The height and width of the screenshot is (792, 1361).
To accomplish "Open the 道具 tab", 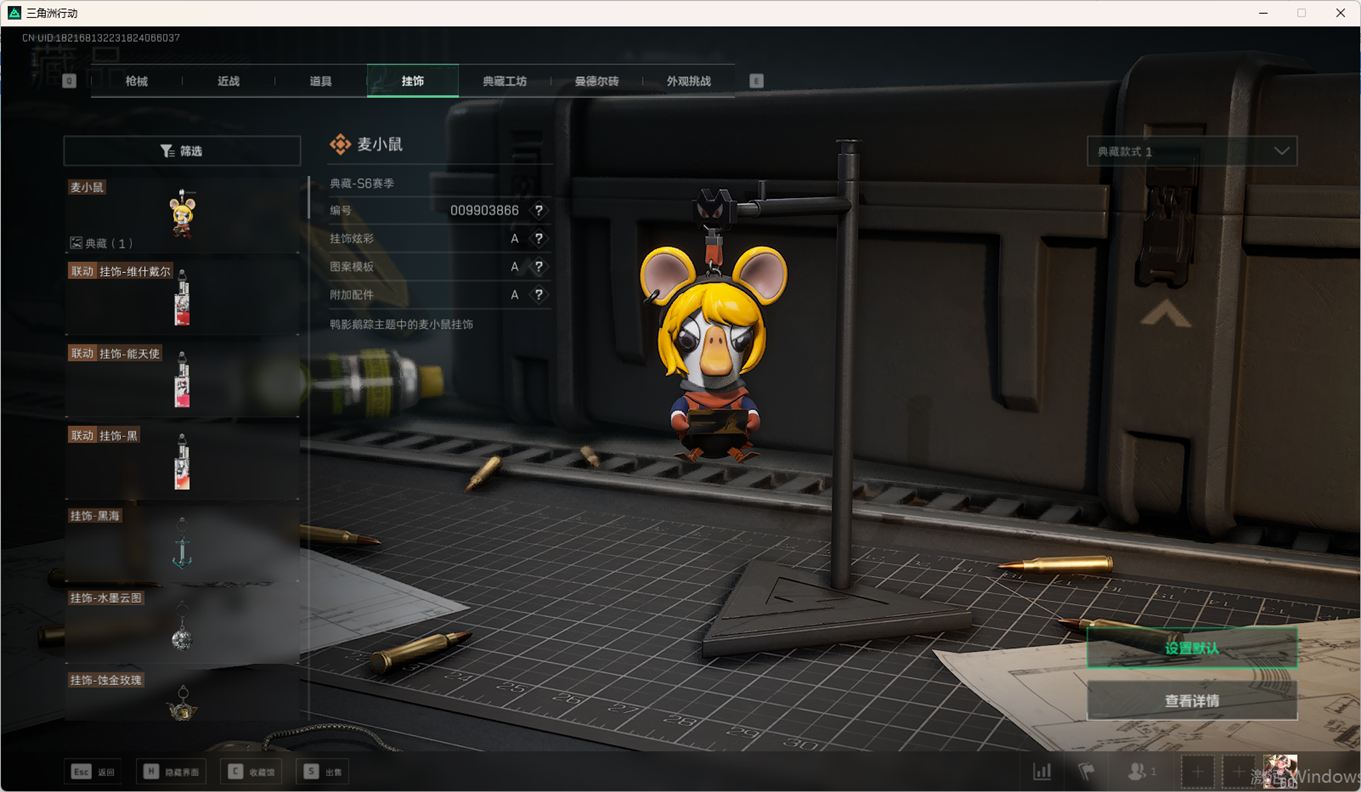I will (x=320, y=81).
